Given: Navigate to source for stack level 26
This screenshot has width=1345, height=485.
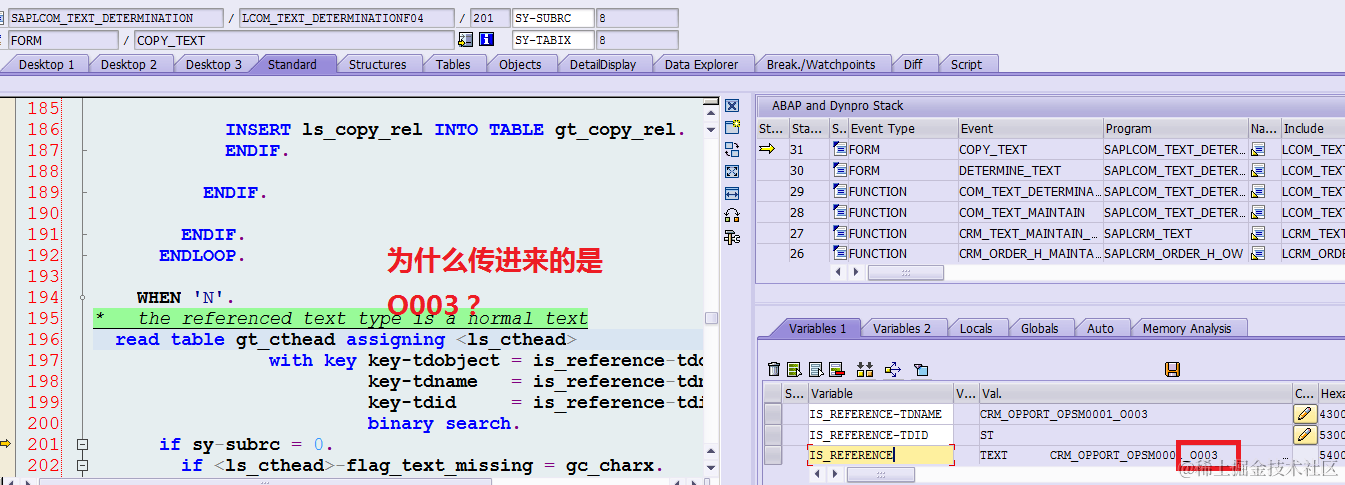Looking at the screenshot, I should 1258,254.
